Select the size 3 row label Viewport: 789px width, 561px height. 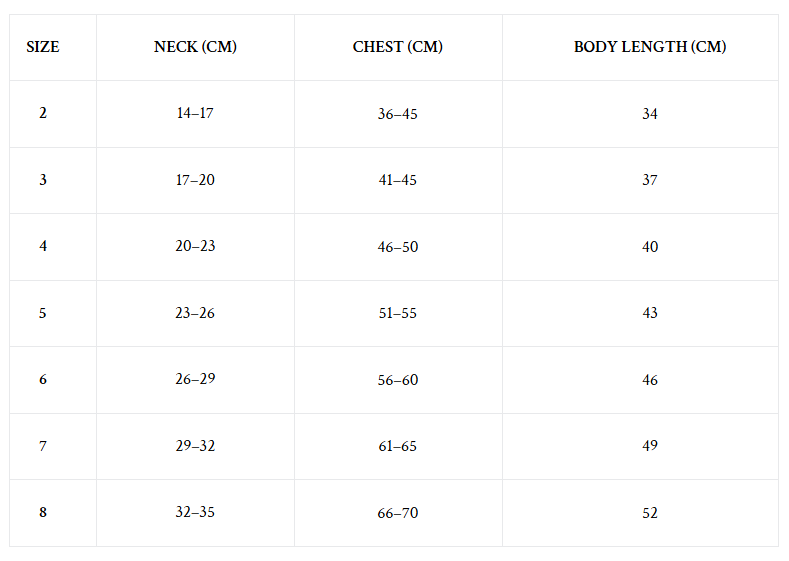point(43,180)
